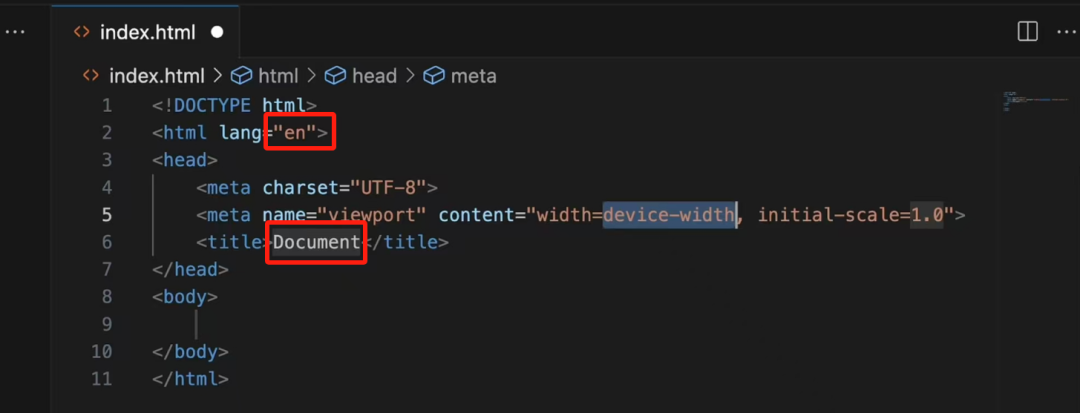
Task: Click the word Document in the title tag
Action: 316,242
